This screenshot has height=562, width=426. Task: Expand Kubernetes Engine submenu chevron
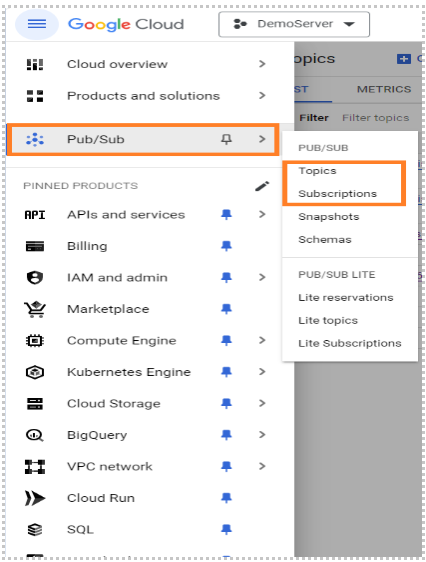tap(262, 372)
